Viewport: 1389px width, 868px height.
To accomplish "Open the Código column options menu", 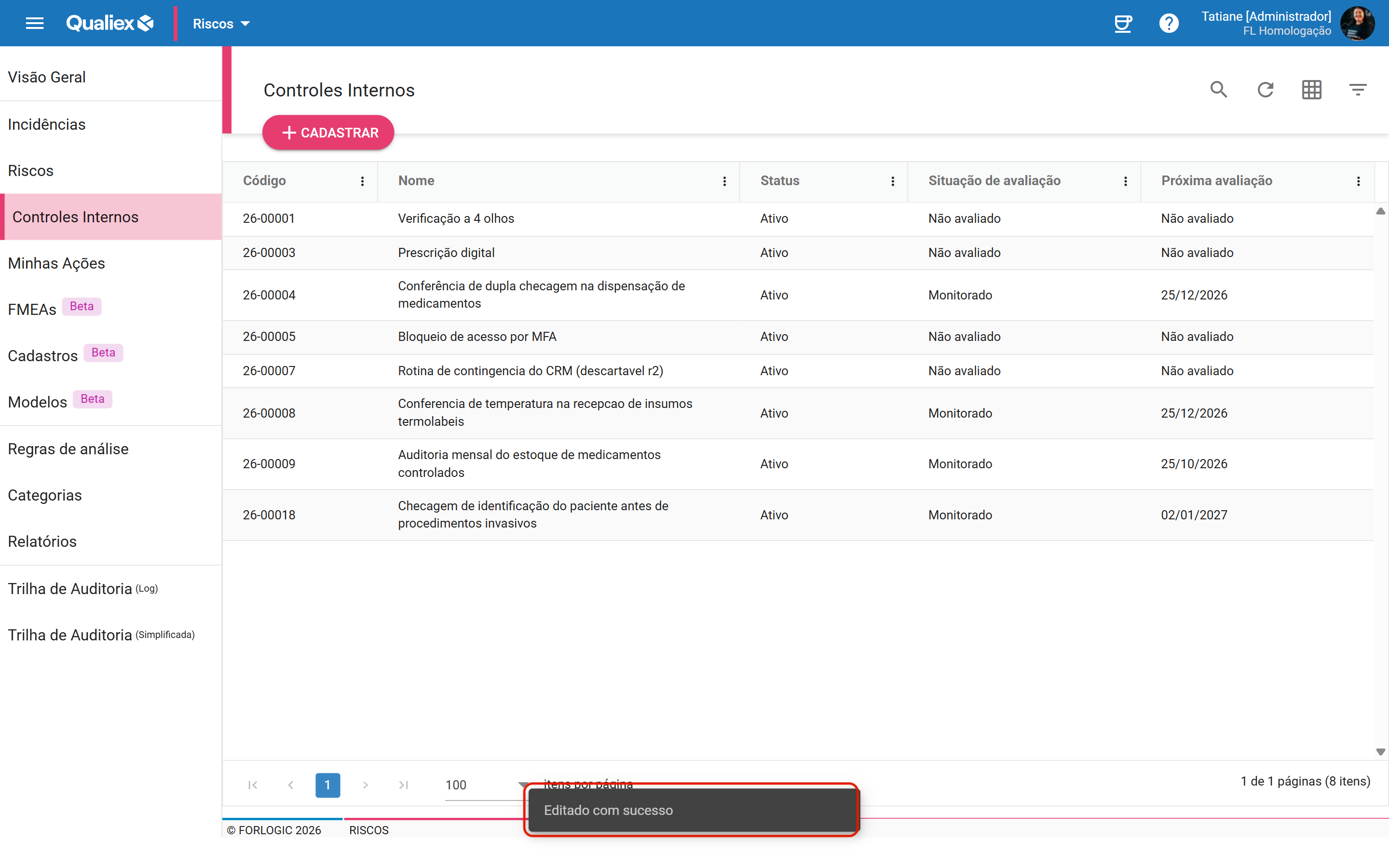I will click(362, 181).
